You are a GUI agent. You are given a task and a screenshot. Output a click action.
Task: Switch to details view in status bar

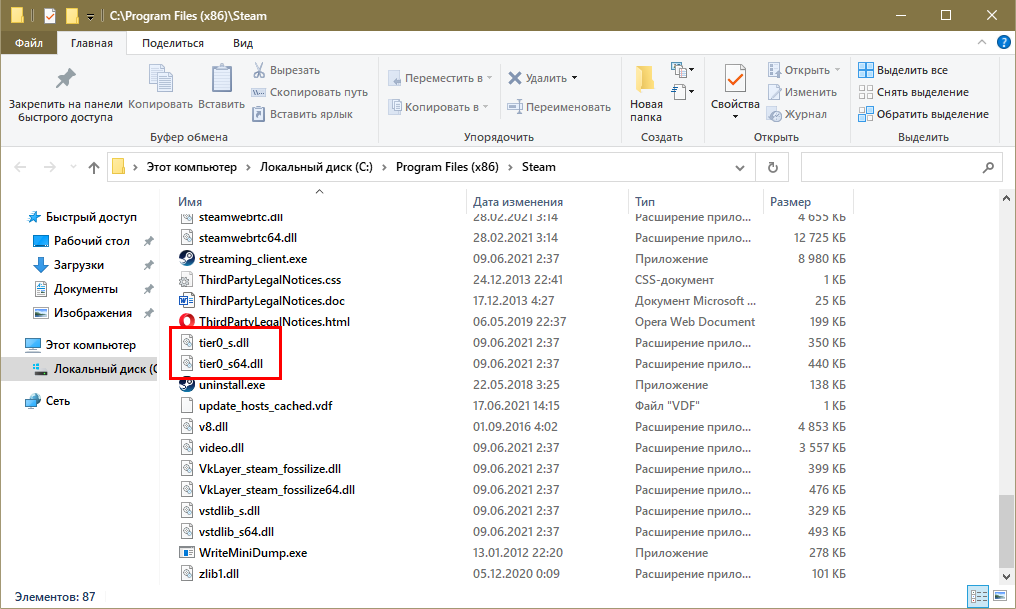[977, 597]
